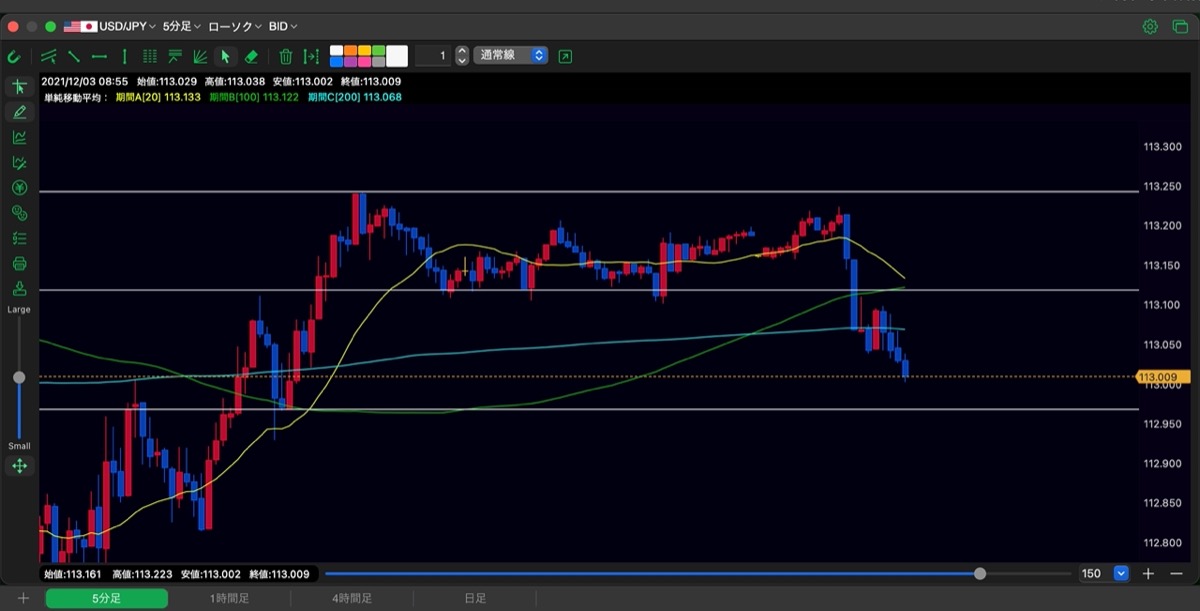Click the trash can delete icon
The height and width of the screenshot is (611, 1200).
tap(286, 56)
